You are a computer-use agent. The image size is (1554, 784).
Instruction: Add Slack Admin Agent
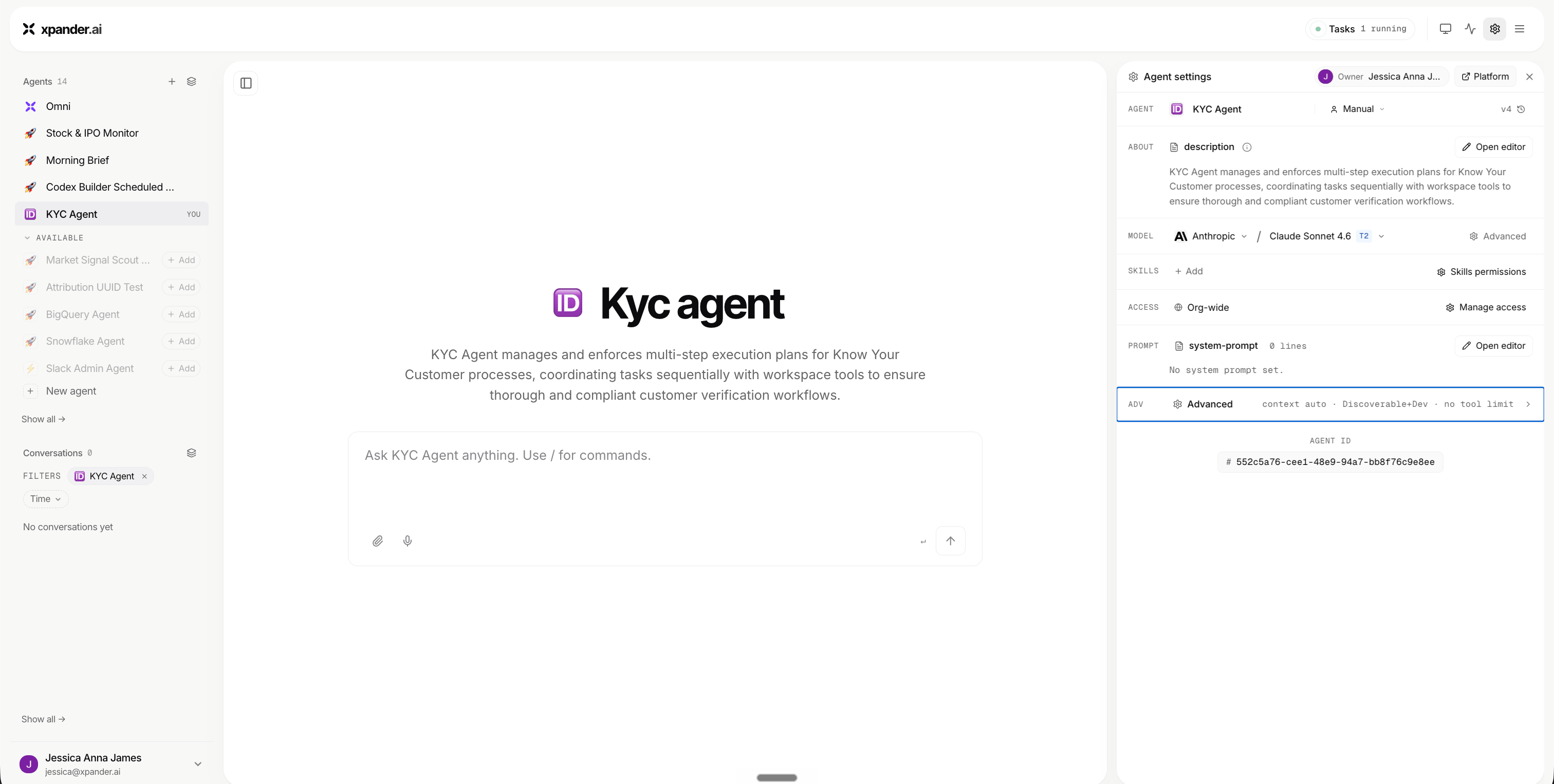[x=181, y=368]
